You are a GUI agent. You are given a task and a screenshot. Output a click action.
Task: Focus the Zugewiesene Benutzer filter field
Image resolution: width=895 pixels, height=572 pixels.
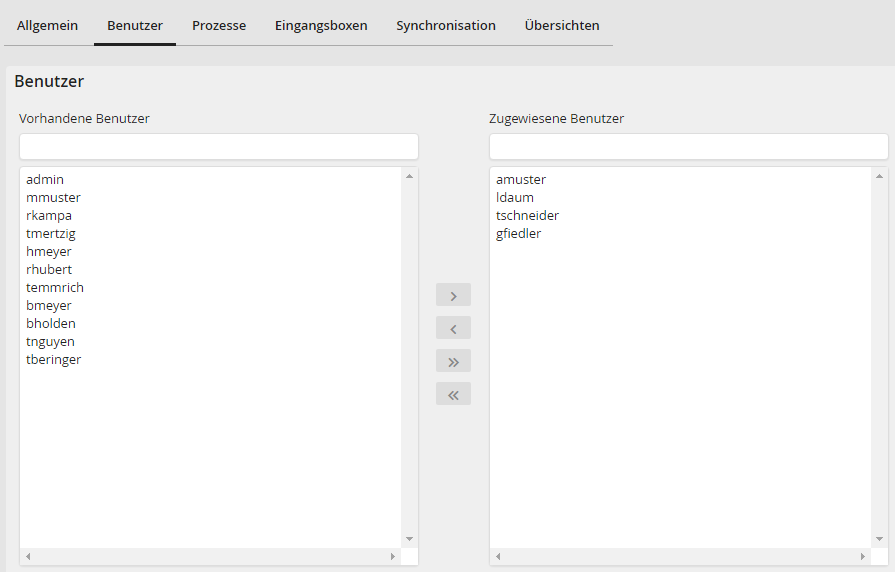tap(688, 146)
